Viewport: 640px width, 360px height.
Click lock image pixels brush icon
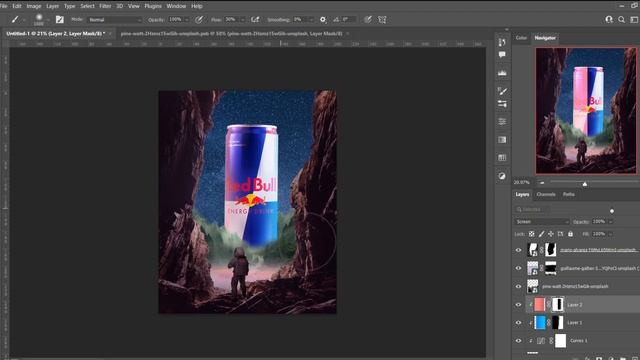541,234
